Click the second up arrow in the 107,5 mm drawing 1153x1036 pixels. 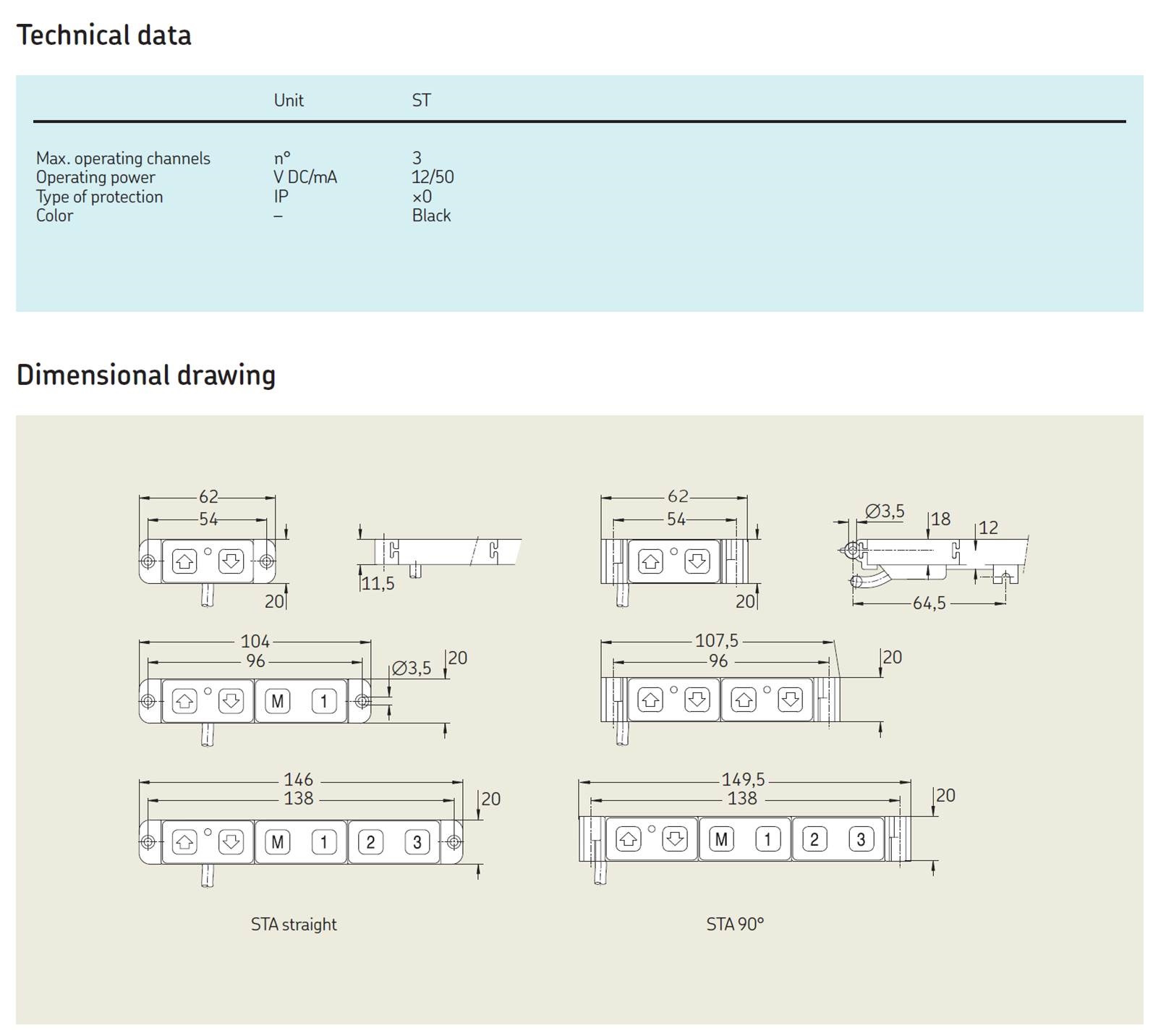tap(744, 700)
